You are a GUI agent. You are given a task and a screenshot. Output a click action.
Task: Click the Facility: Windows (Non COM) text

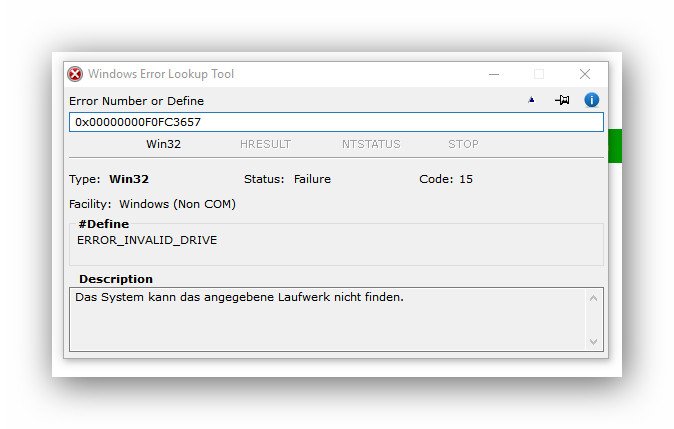(x=152, y=204)
